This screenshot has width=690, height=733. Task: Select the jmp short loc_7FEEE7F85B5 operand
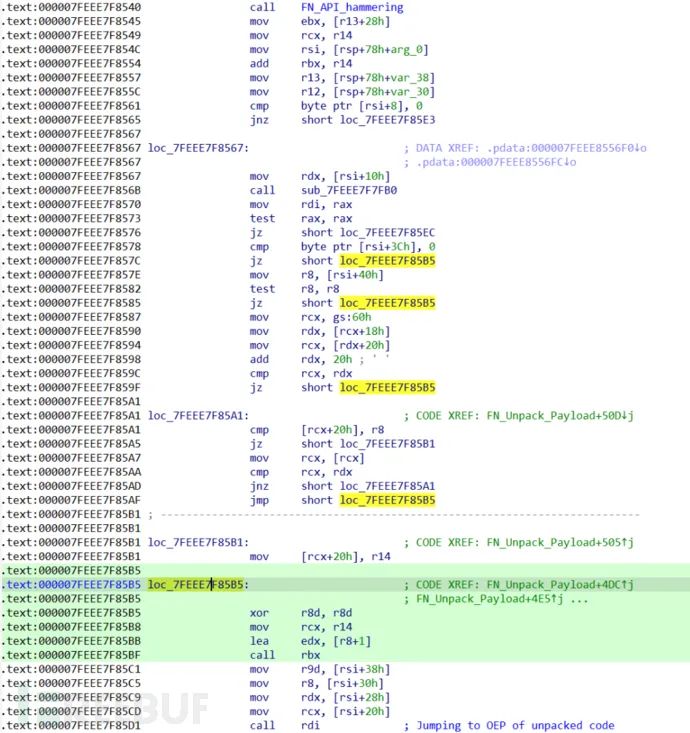click(388, 500)
